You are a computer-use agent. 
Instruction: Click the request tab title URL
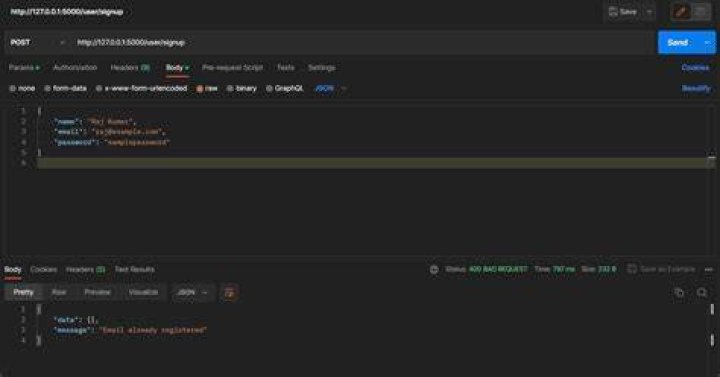(x=67, y=12)
